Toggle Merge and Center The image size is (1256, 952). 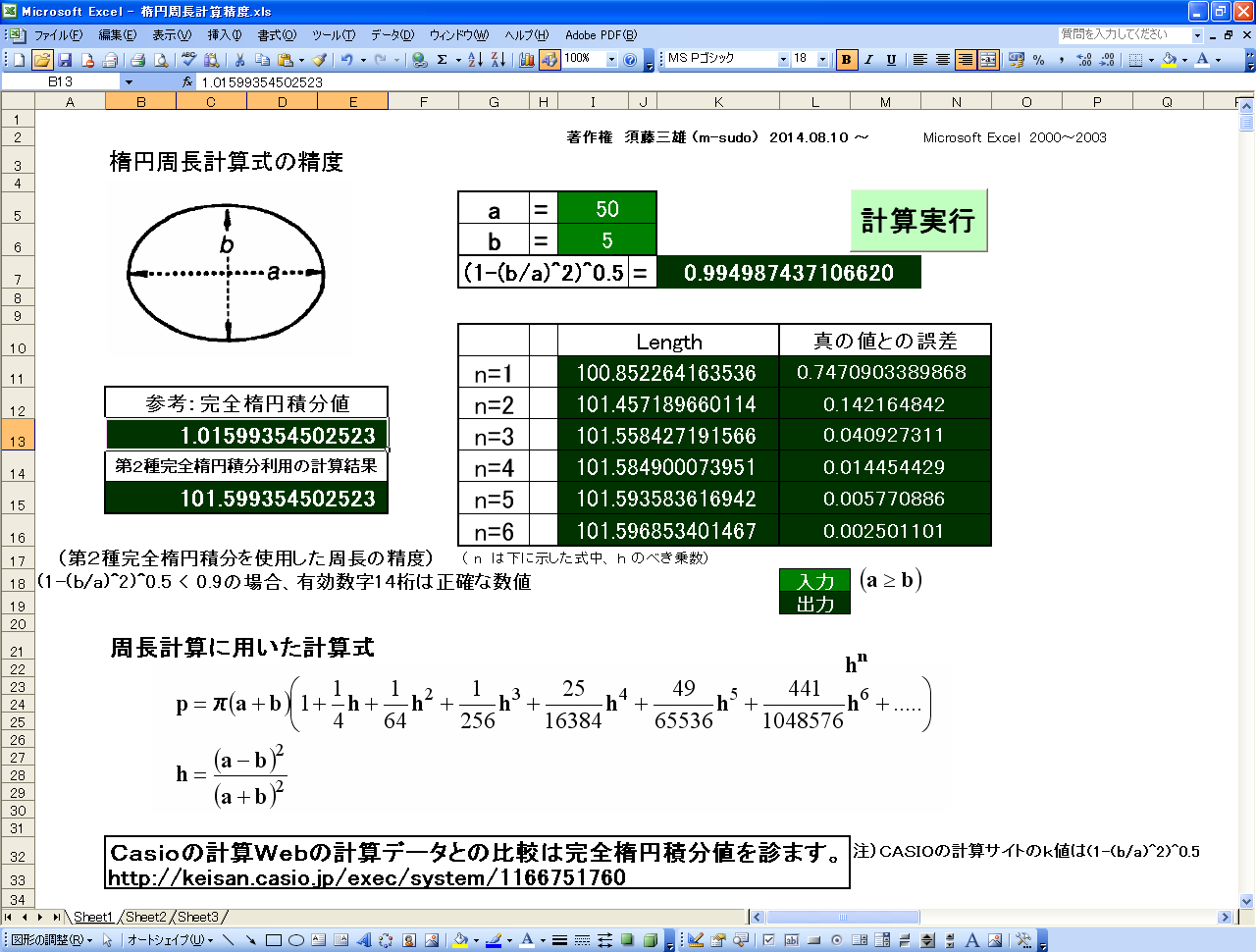[x=988, y=60]
